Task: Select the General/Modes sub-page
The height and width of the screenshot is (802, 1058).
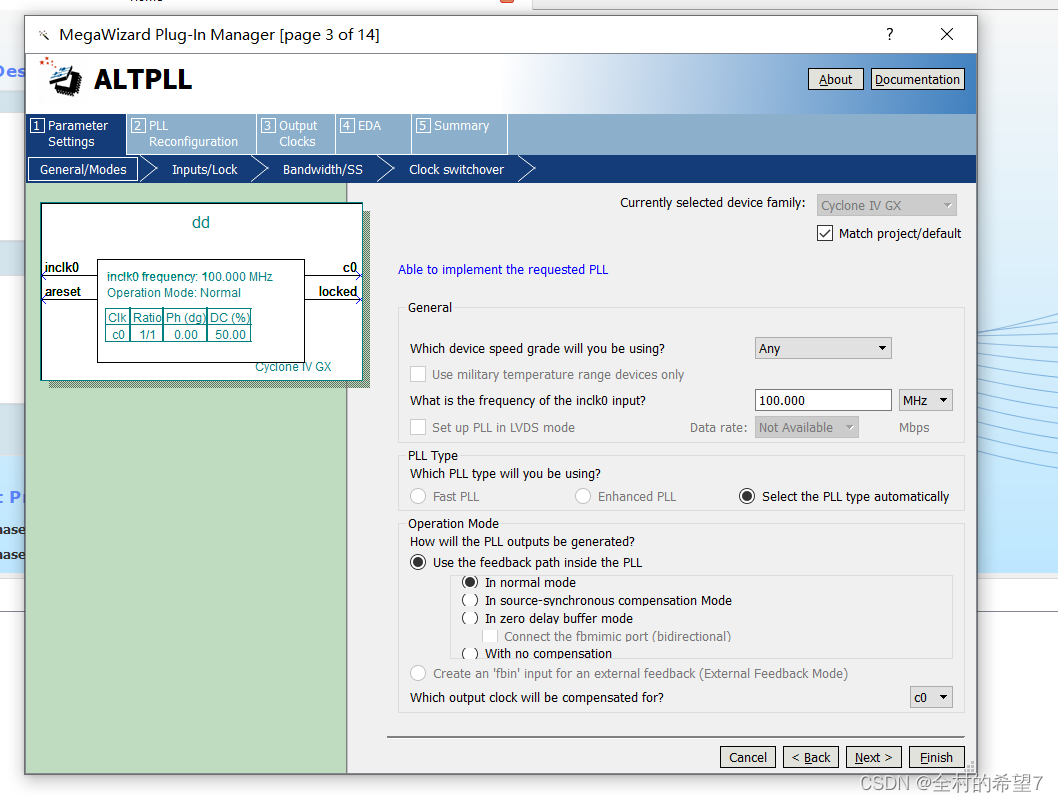Action: (x=83, y=169)
